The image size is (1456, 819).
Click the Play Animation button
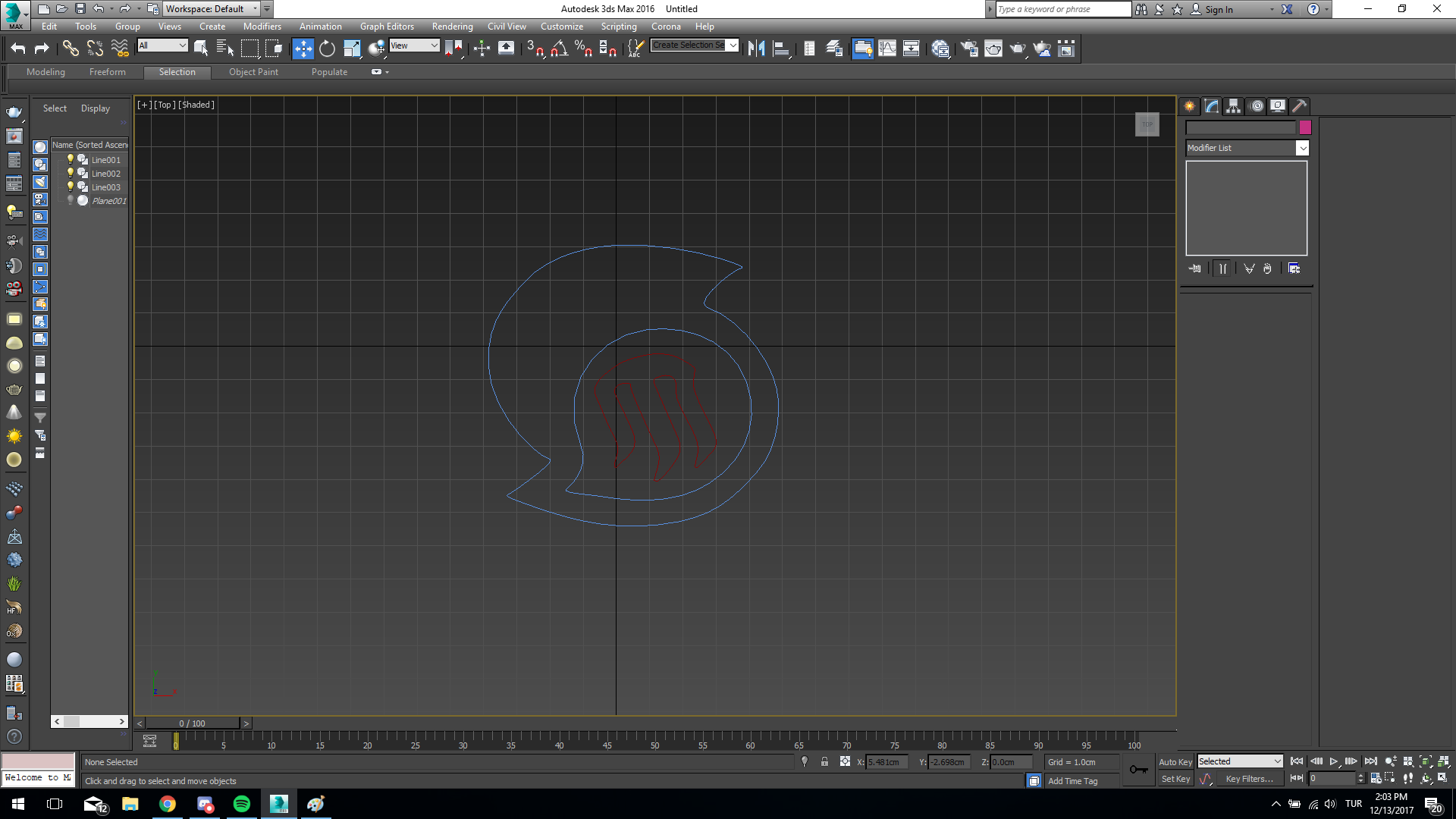pos(1334,761)
